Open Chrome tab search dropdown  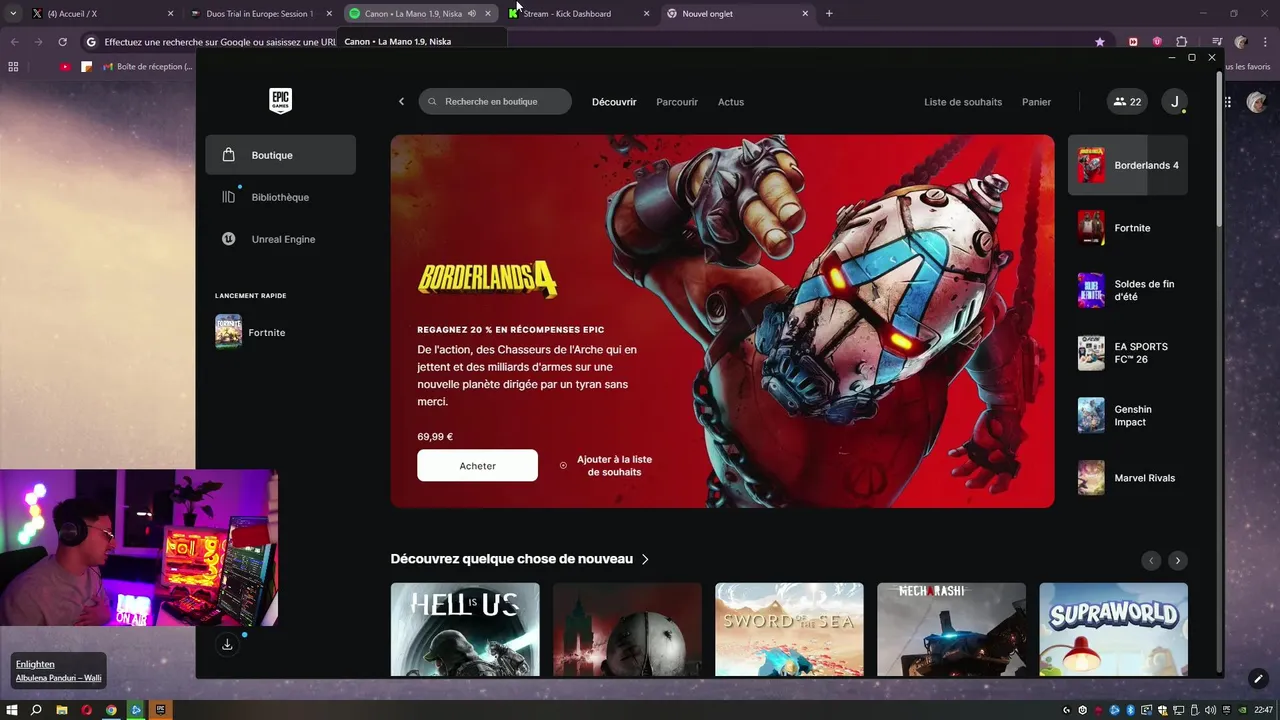point(13,14)
